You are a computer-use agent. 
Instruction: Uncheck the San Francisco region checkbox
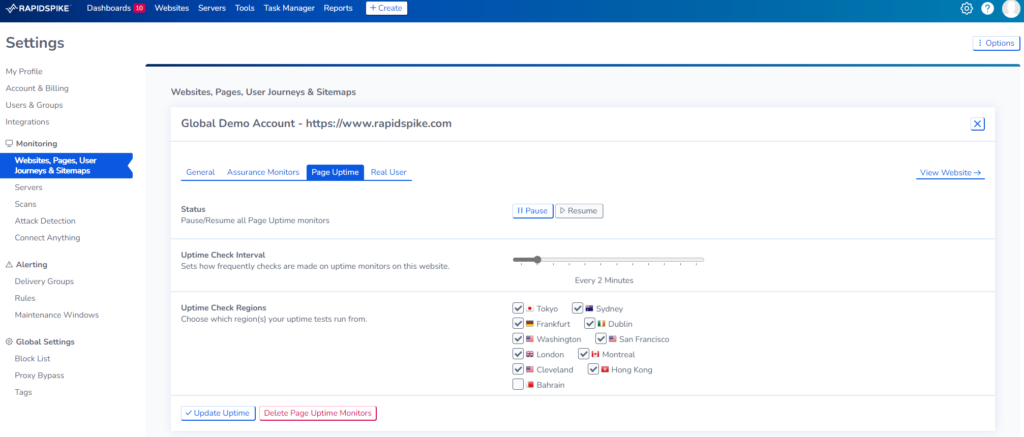point(601,339)
